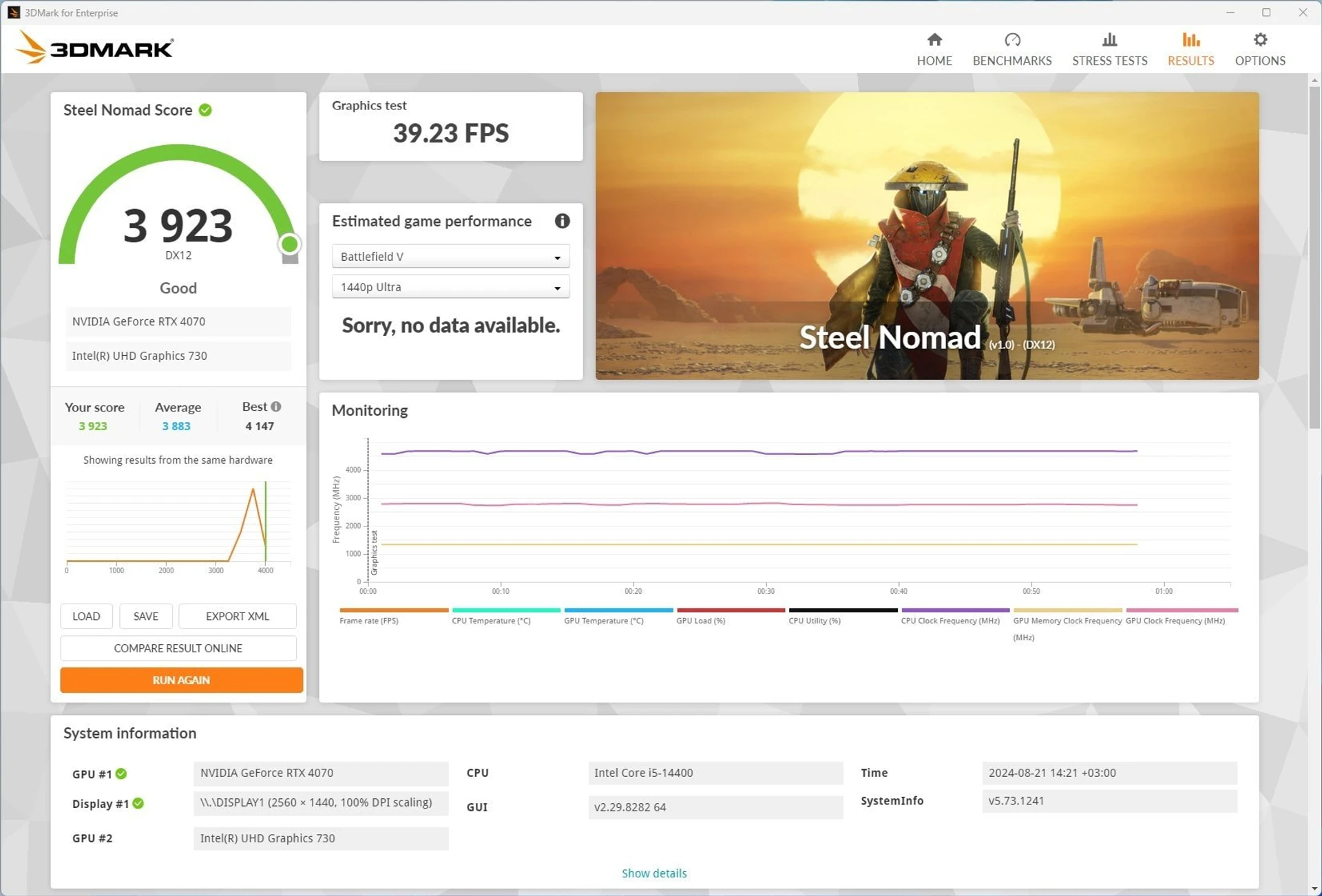Open the 1440p Ultra resolution dropdown
Viewport: 1322px width, 896px height.
(450, 287)
